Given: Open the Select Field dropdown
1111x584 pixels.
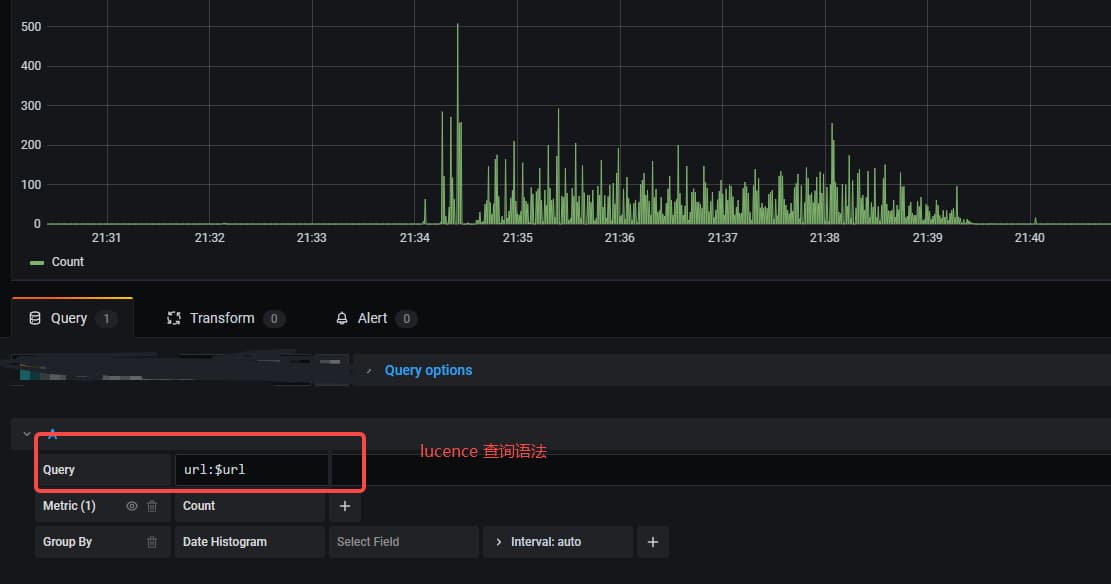Looking at the screenshot, I should 403,542.
